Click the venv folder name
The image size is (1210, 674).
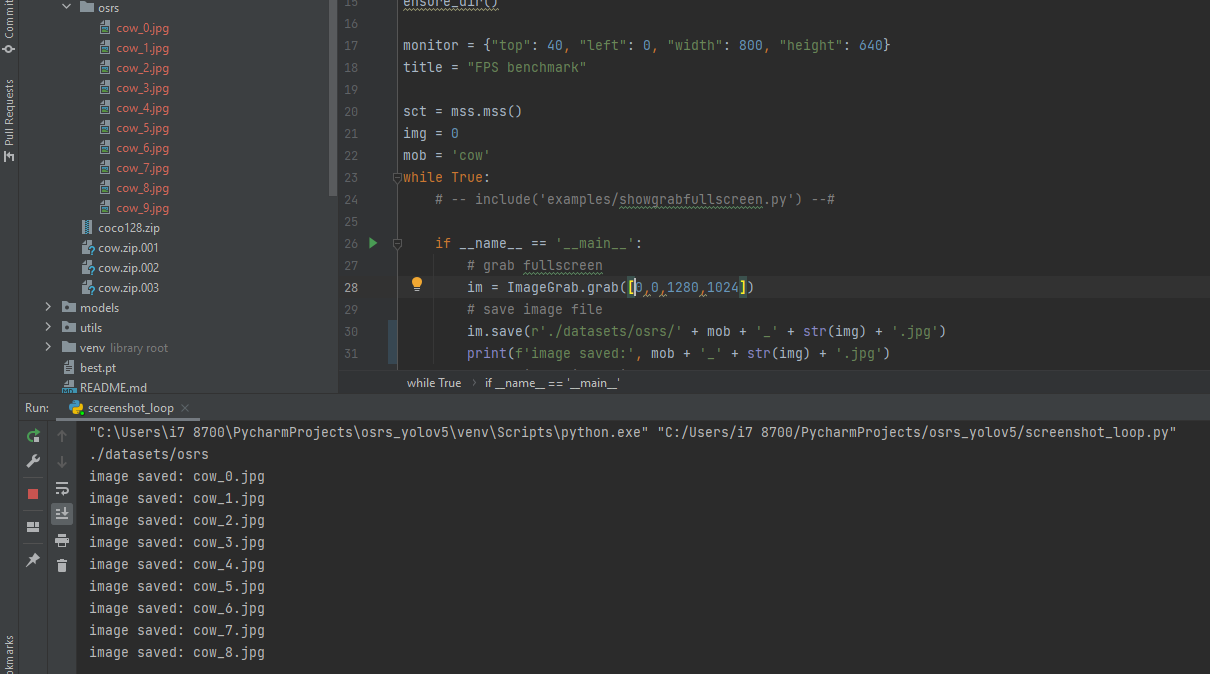click(92, 348)
